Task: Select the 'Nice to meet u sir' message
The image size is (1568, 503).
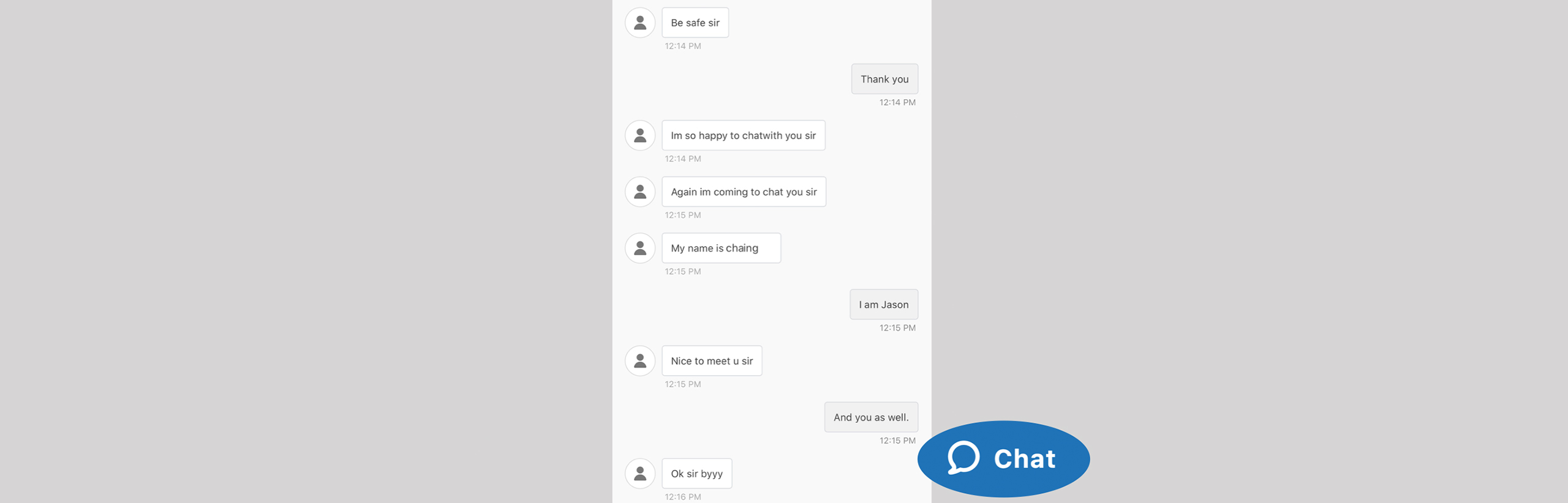Action: click(712, 360)
